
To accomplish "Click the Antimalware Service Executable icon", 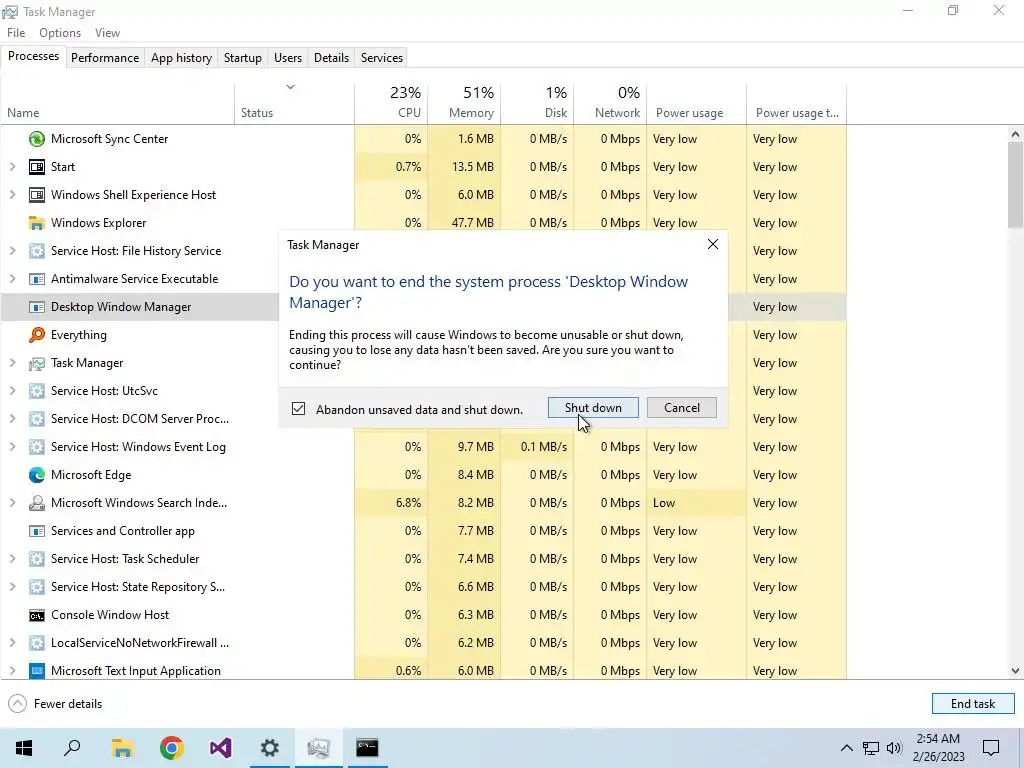I will (x=37, y=279).
